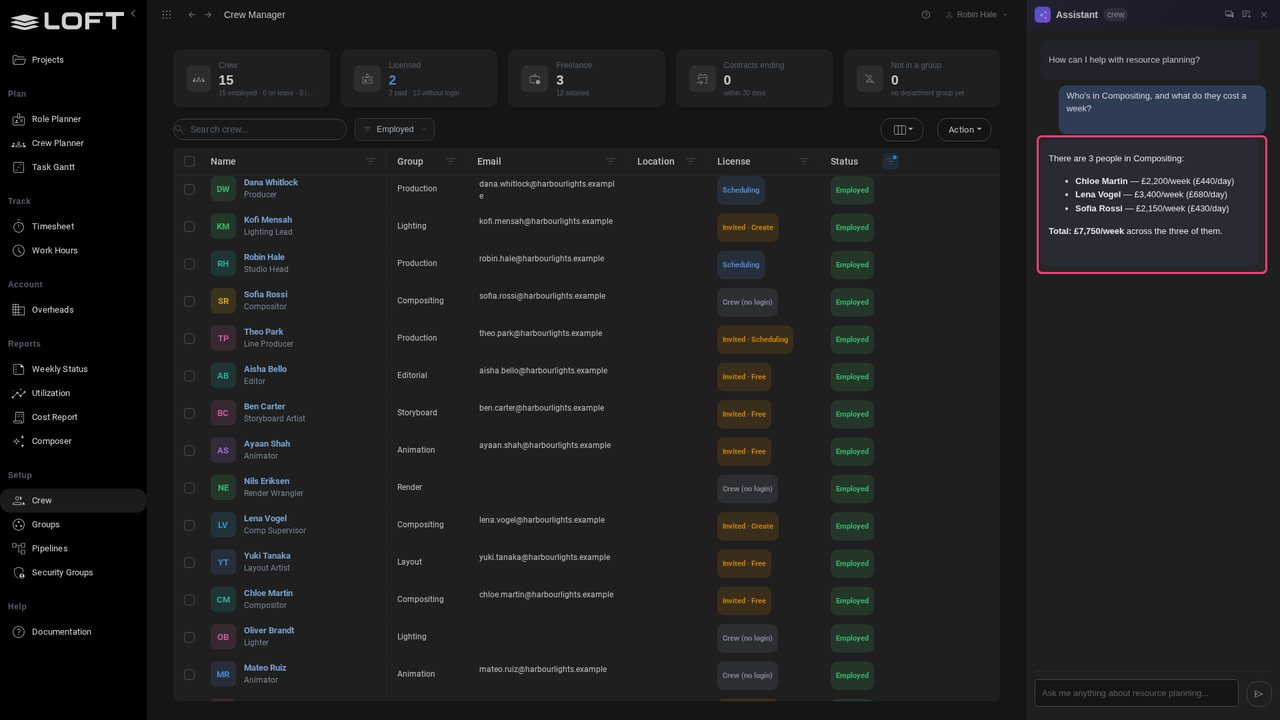The width and height of the screenshot is (1280, 720).
Task: Open the Crew Planner sidebar icon
Action: pos(19,143)
